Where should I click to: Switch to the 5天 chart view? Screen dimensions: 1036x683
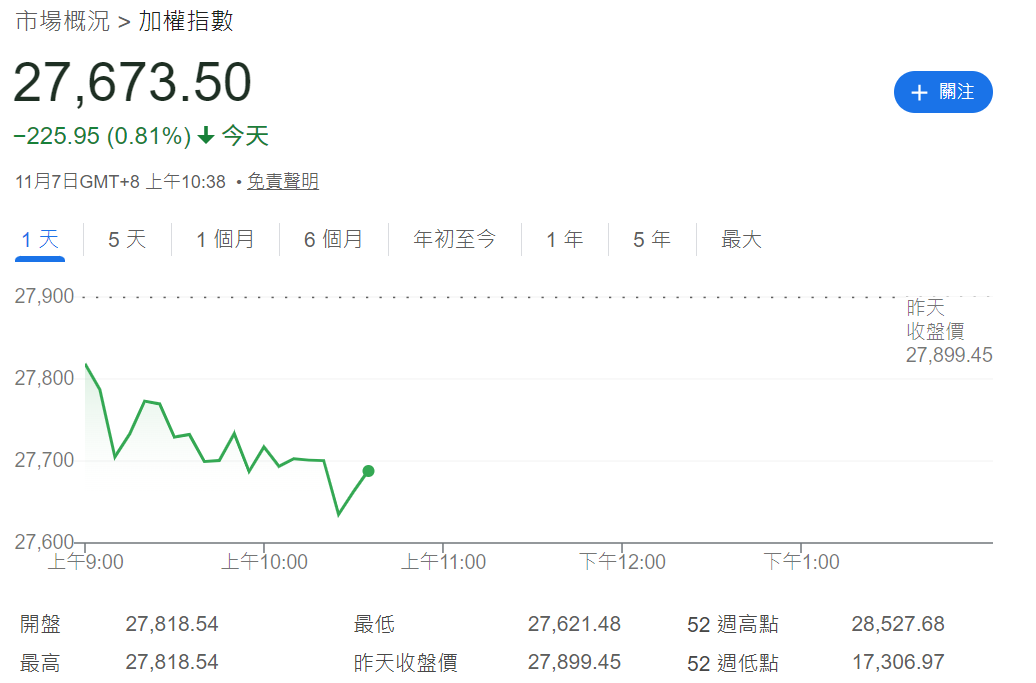(126, 239)
